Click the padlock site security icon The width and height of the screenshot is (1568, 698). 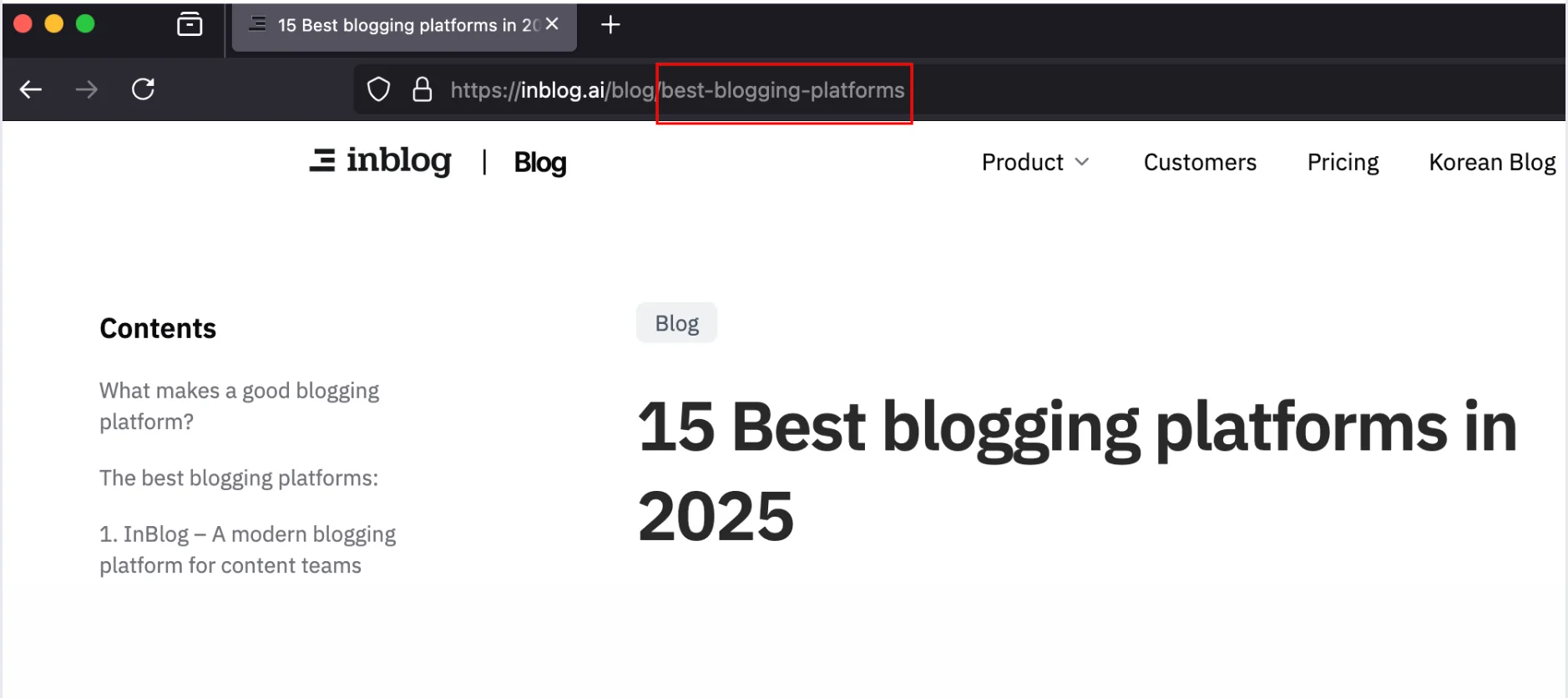(422, 89)
